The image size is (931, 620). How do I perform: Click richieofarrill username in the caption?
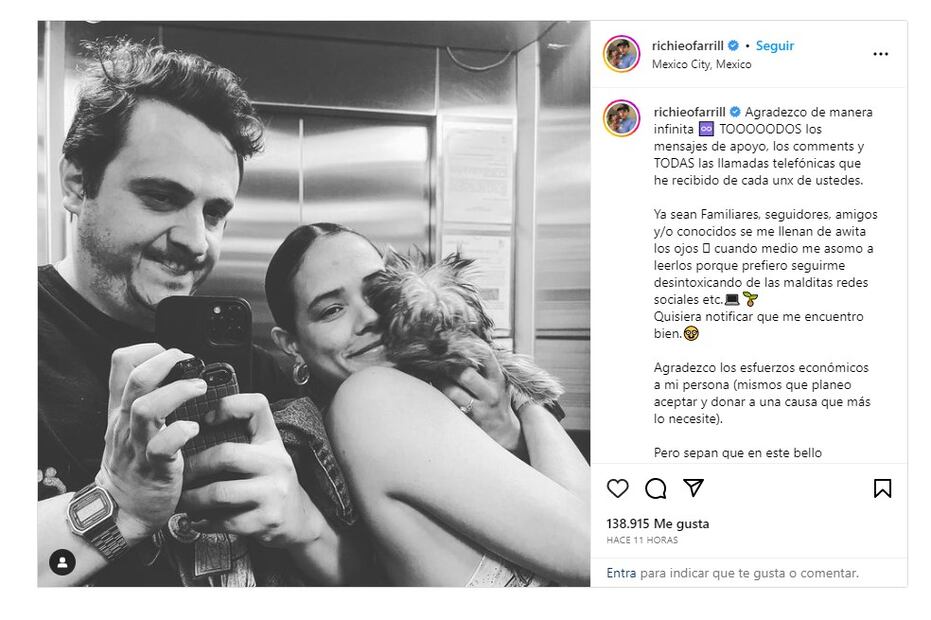click(689, 111)
